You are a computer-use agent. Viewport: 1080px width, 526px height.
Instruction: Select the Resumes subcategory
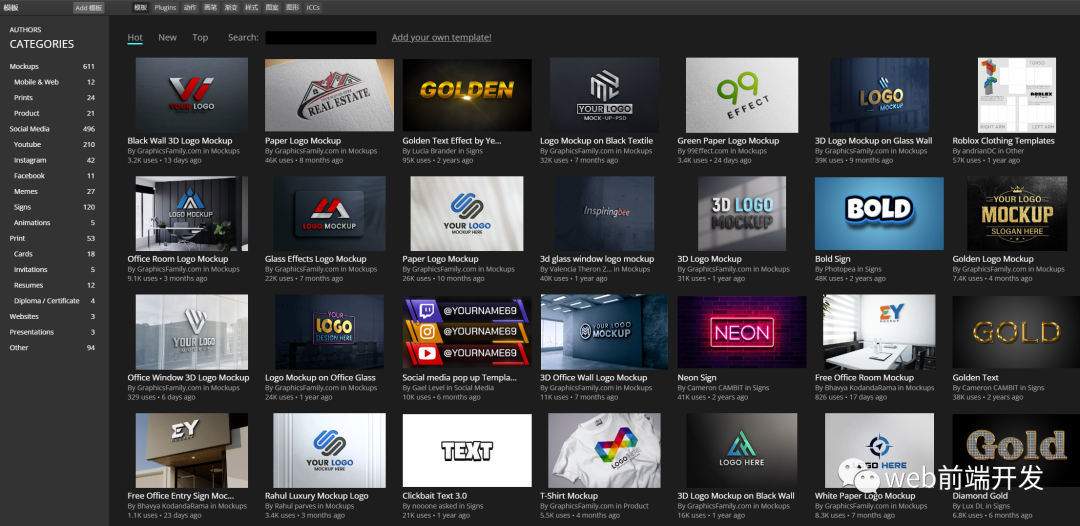52,285
